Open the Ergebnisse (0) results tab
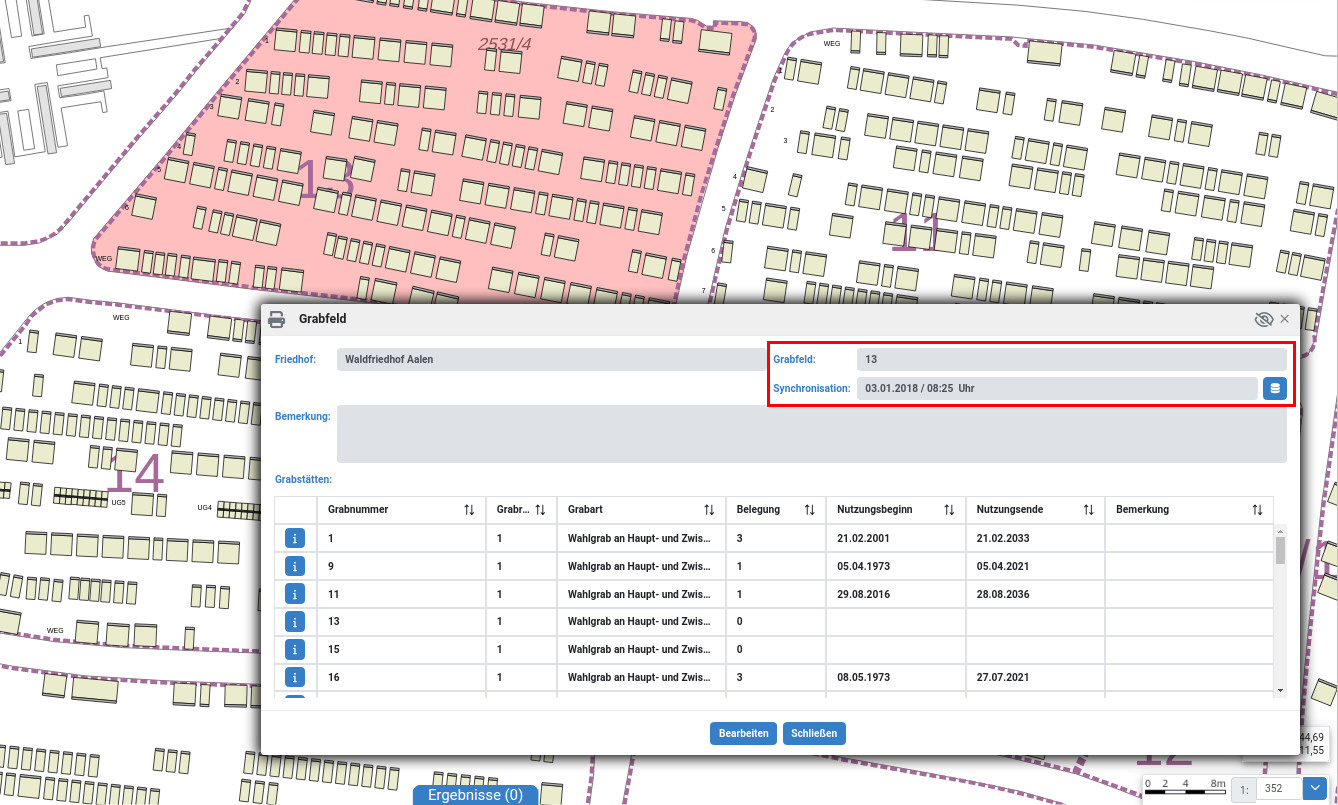Viewport: 1338px width, 805px height. 475,795
